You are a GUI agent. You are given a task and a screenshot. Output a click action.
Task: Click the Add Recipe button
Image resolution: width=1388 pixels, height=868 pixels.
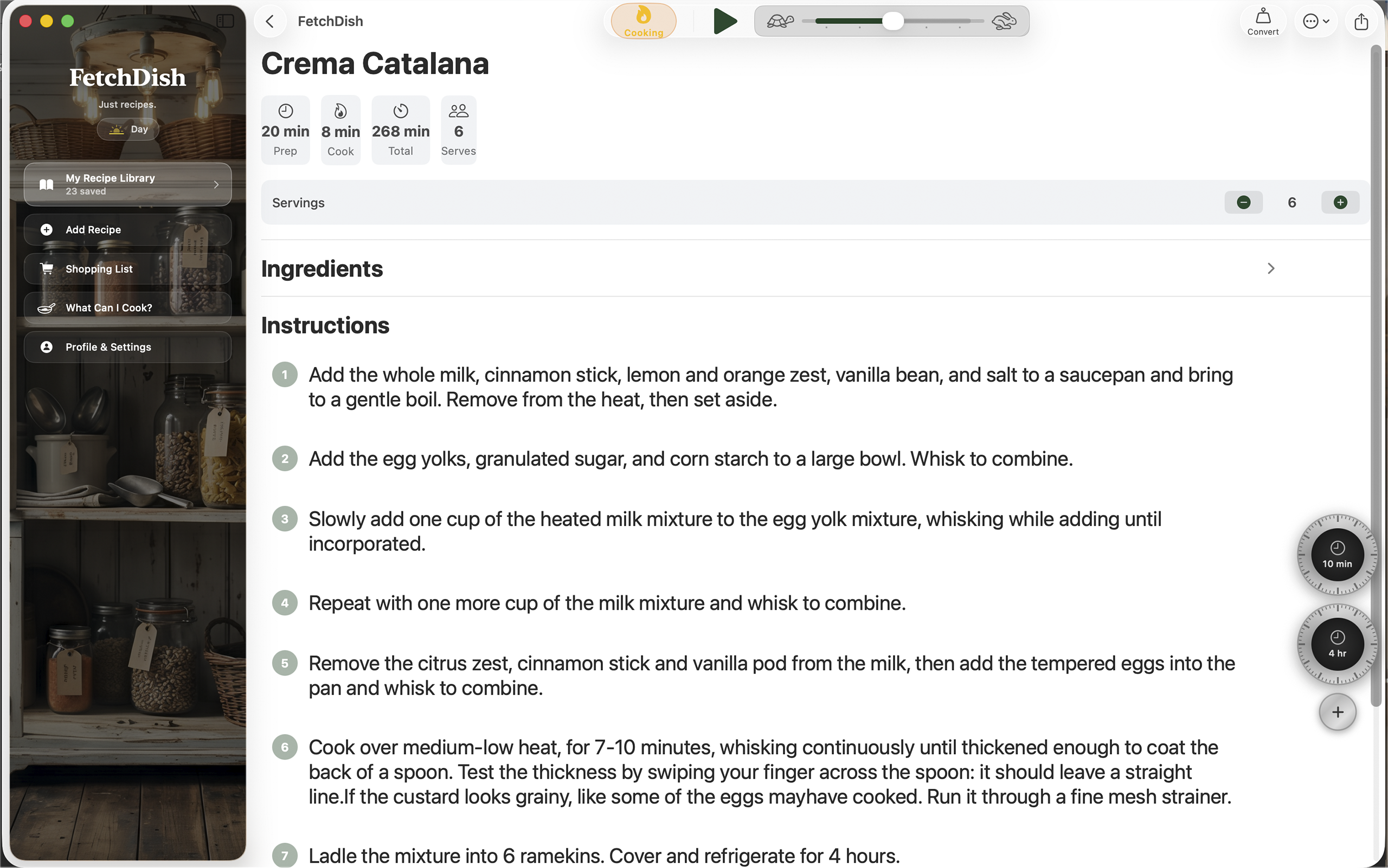click(x=127, y=230)
